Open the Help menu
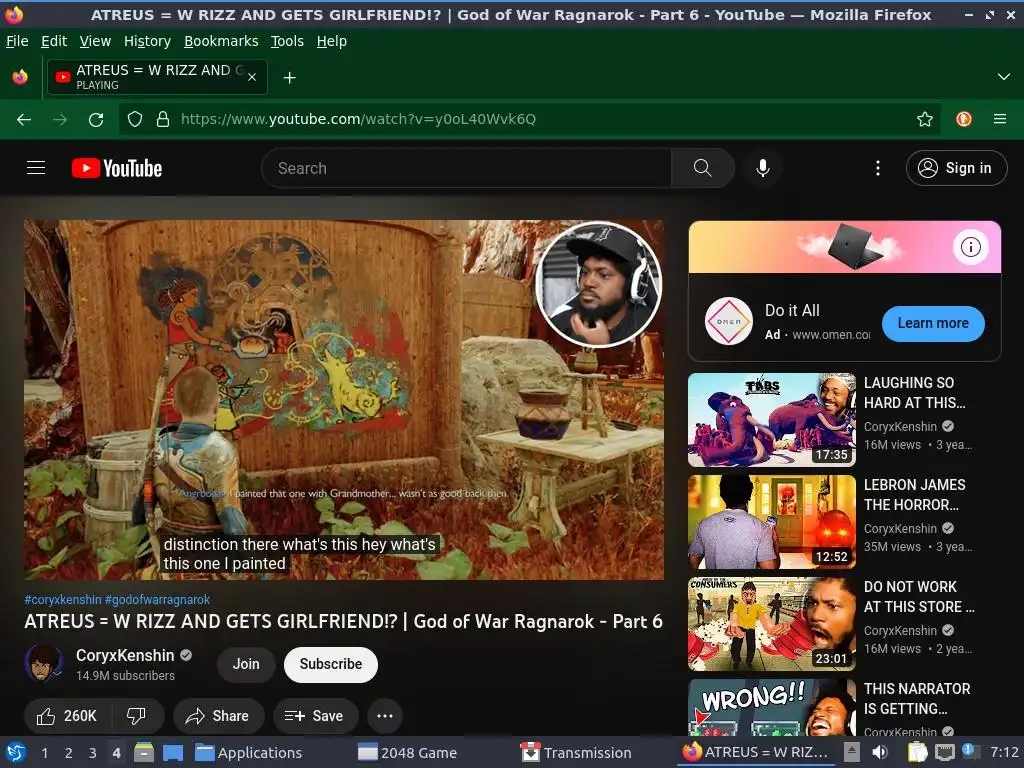The width and height of the screenshot is (1024, 768). point(332,41)
